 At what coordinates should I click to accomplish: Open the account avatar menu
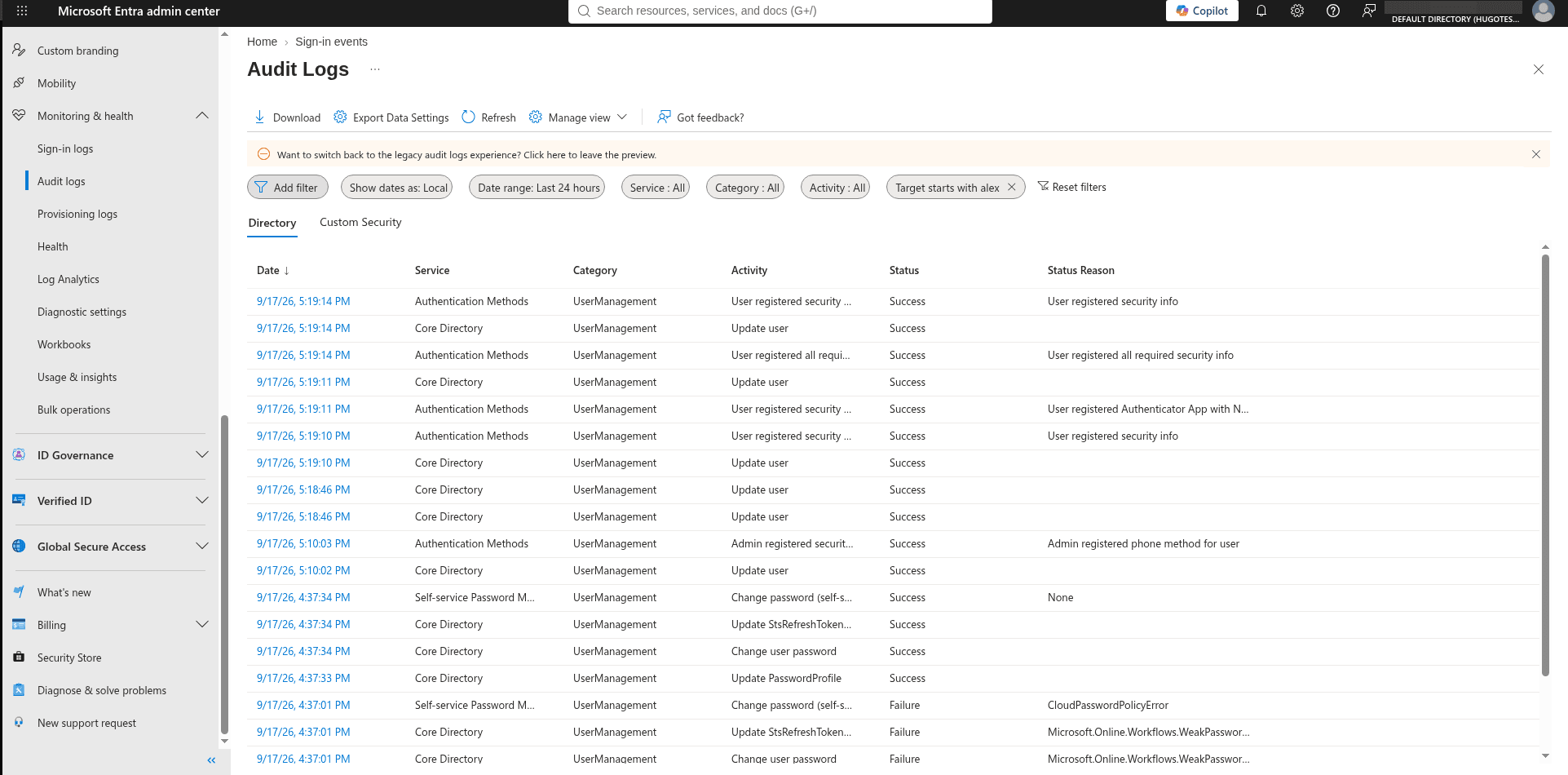click(x=1543, y=11)
